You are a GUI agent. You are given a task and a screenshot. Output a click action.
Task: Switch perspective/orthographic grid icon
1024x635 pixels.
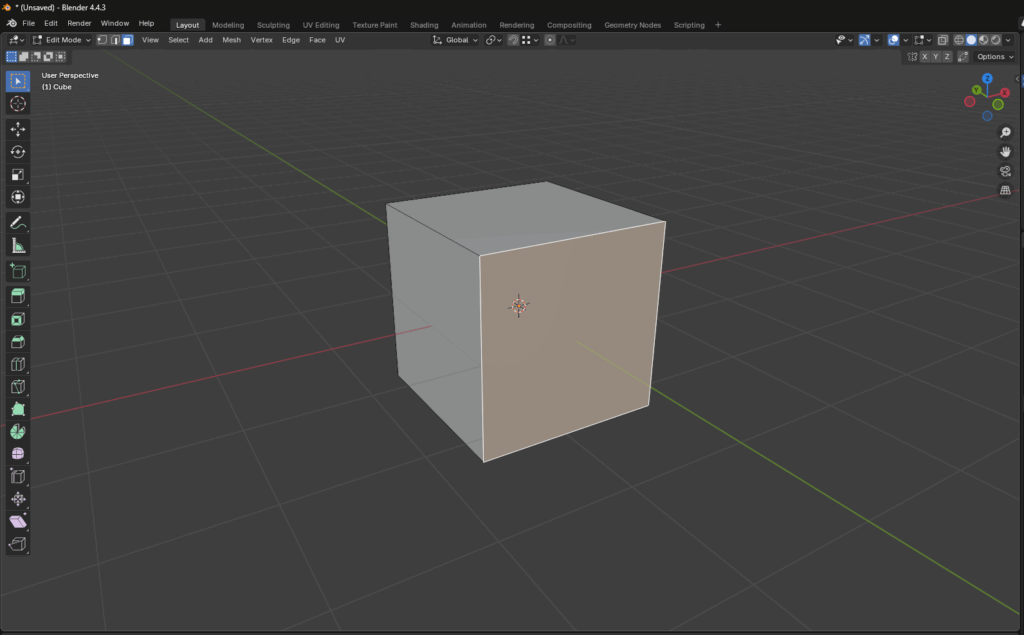coord(1005,190)
